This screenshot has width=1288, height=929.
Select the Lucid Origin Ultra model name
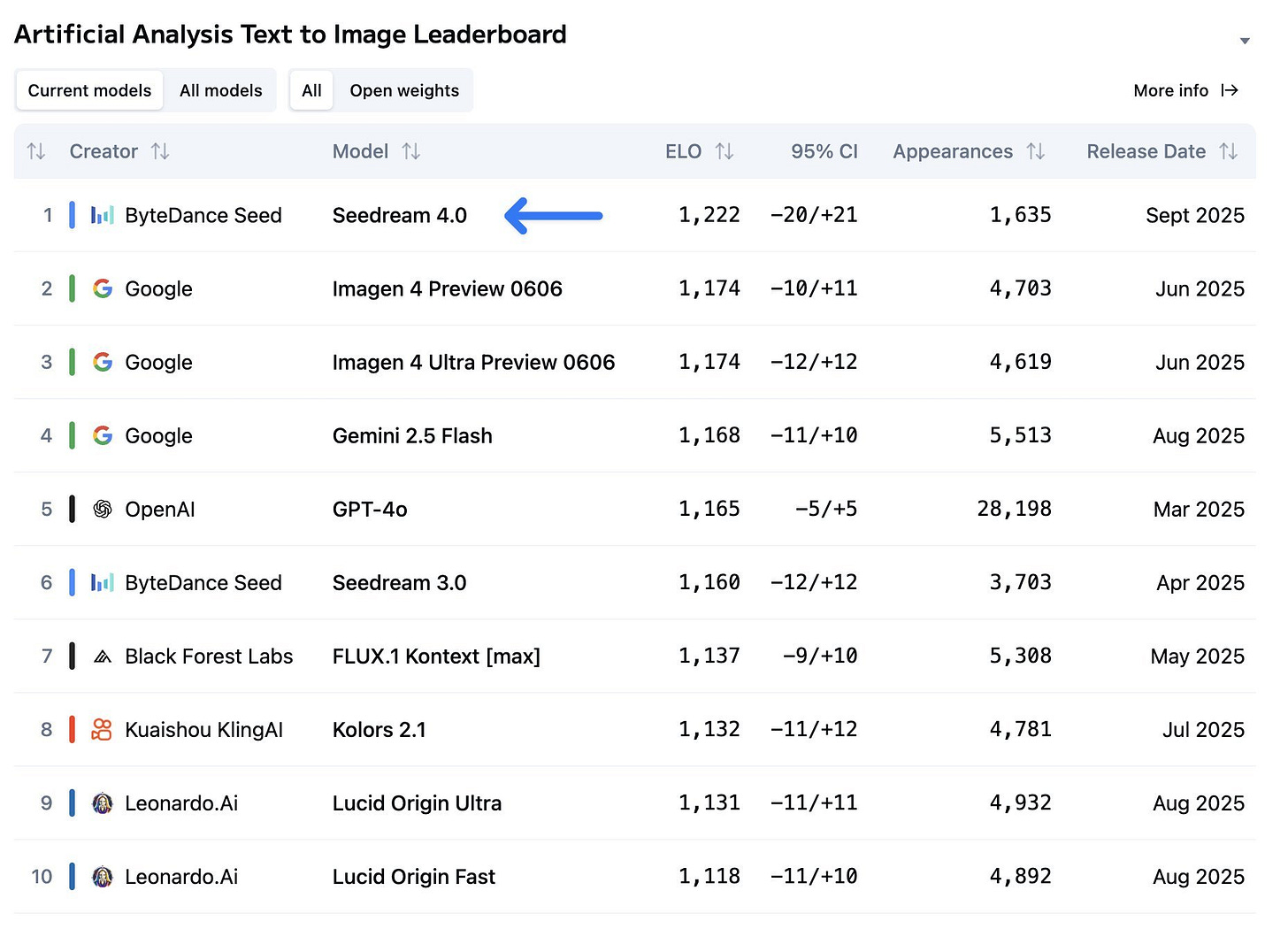coord(417,803)
